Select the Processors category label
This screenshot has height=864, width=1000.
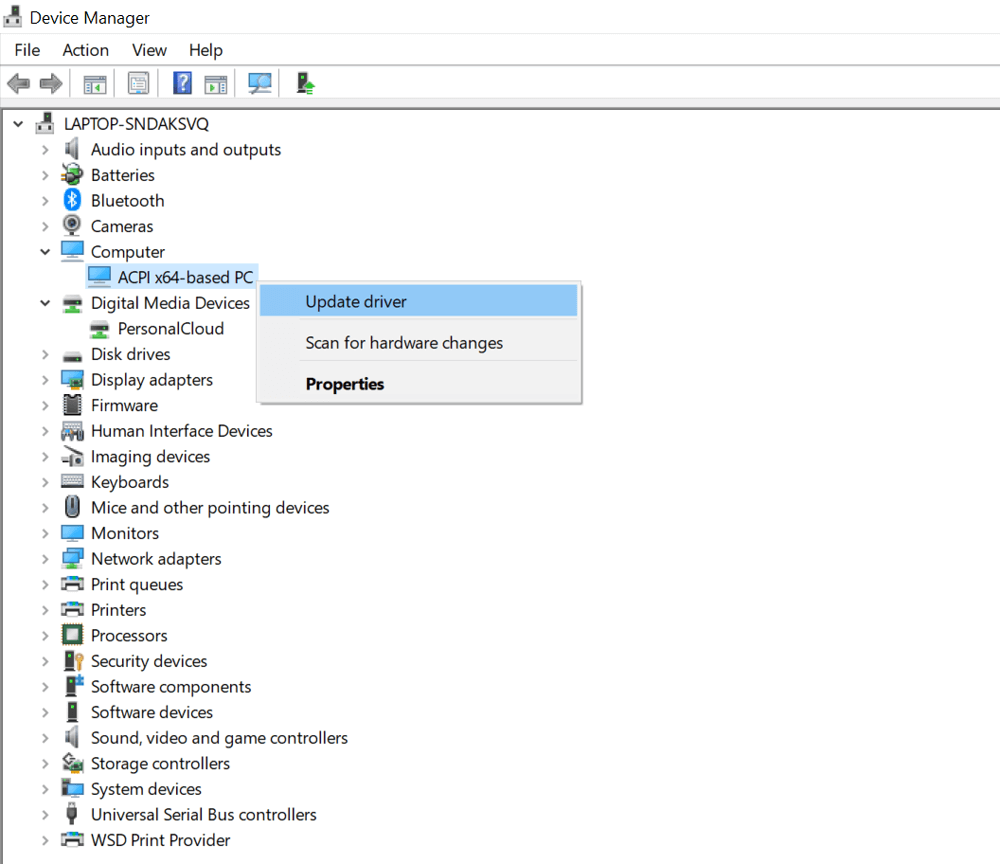[129, 636]
